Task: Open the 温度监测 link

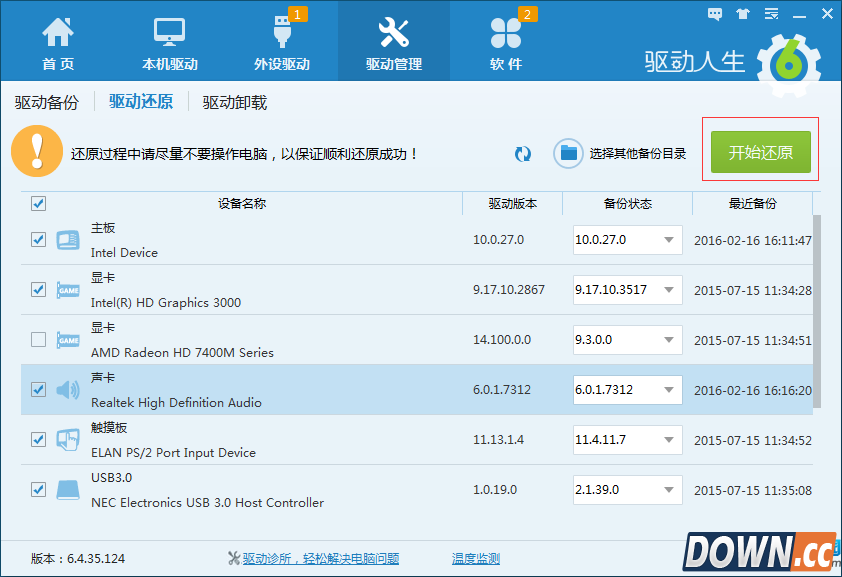Action: tap(476, 559)
